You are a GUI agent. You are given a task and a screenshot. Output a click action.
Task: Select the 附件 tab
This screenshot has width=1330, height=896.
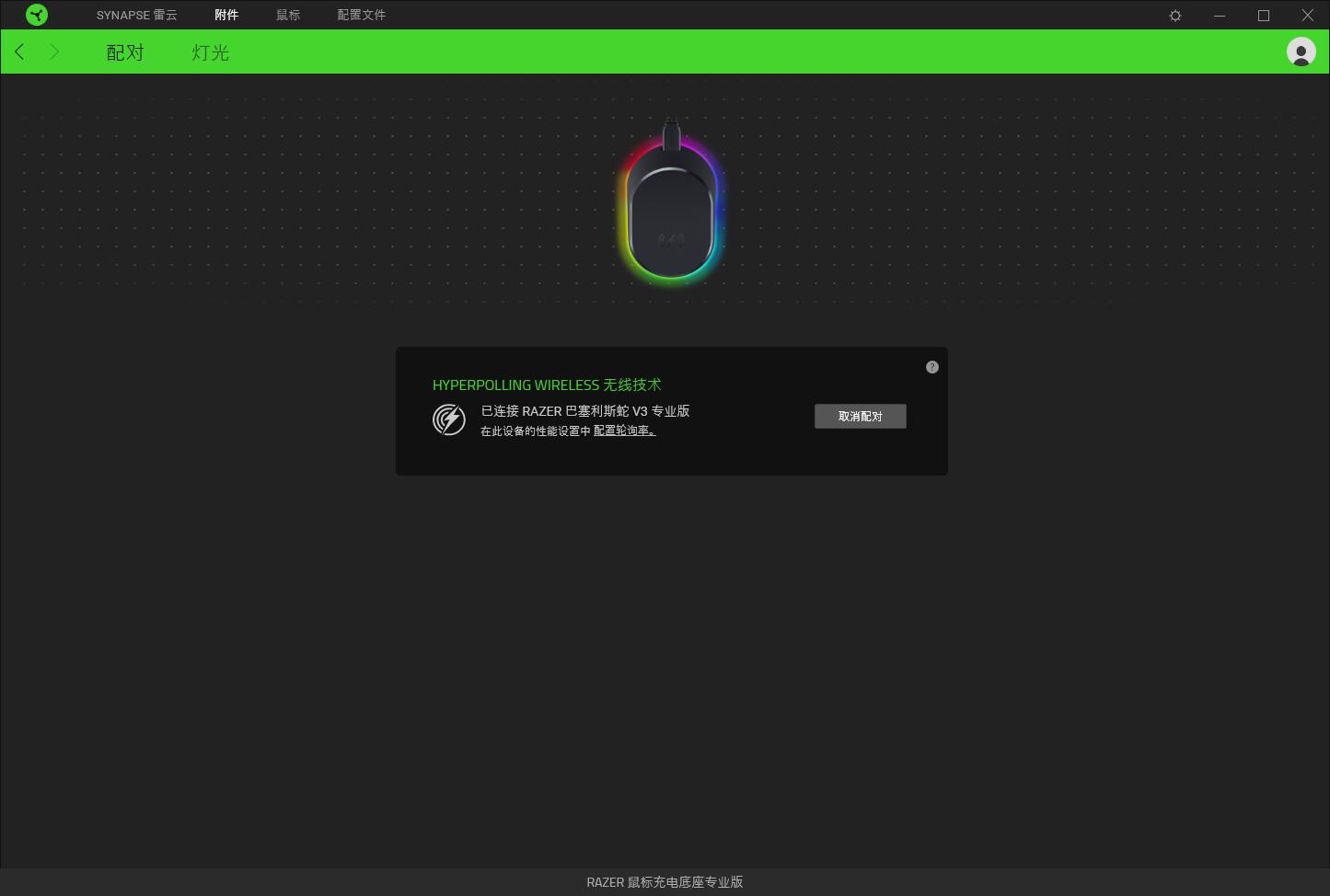(x=226, y=15)
